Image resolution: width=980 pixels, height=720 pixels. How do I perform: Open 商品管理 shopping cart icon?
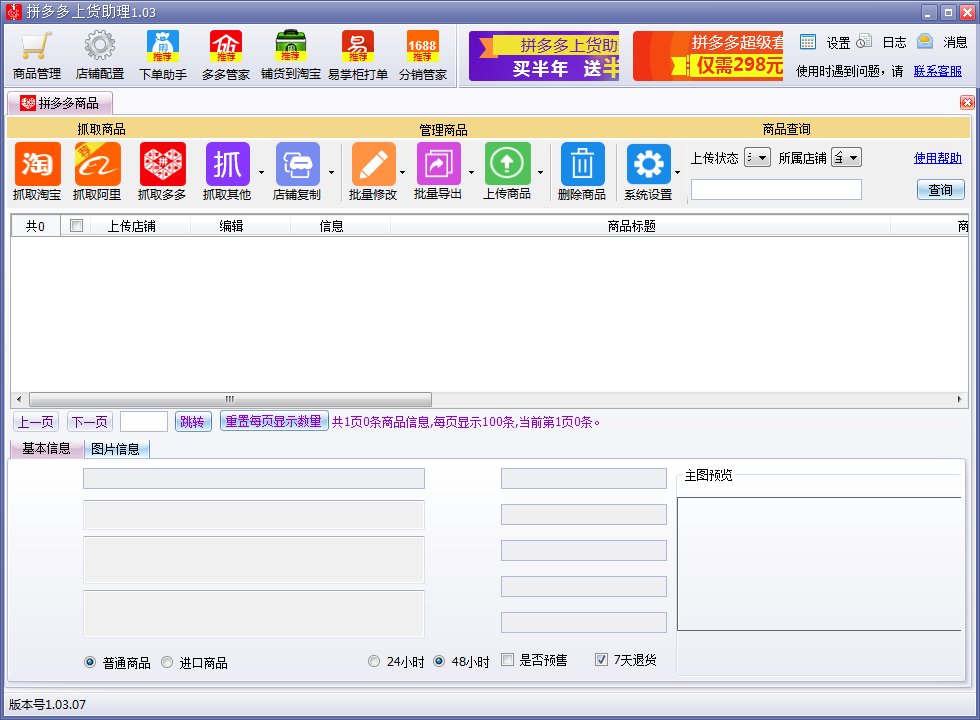pos(36,55)
